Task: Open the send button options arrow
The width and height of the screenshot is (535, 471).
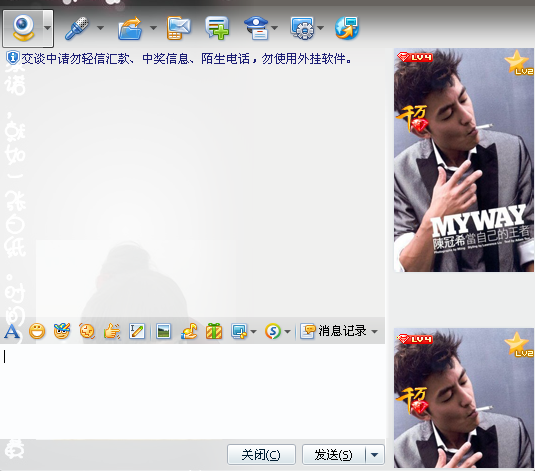Action: click(x=375, y=455)
